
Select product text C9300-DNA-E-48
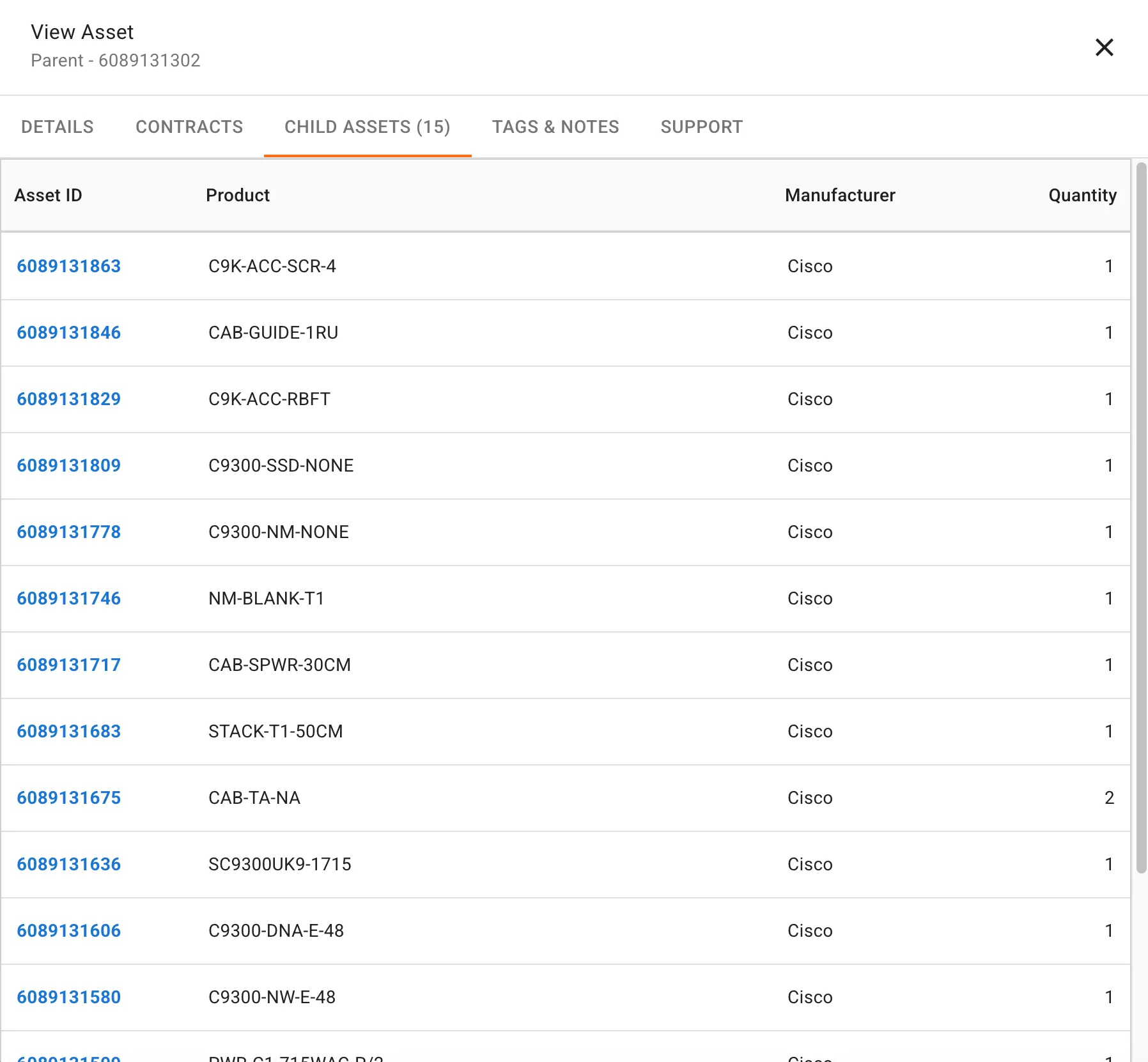276,930
